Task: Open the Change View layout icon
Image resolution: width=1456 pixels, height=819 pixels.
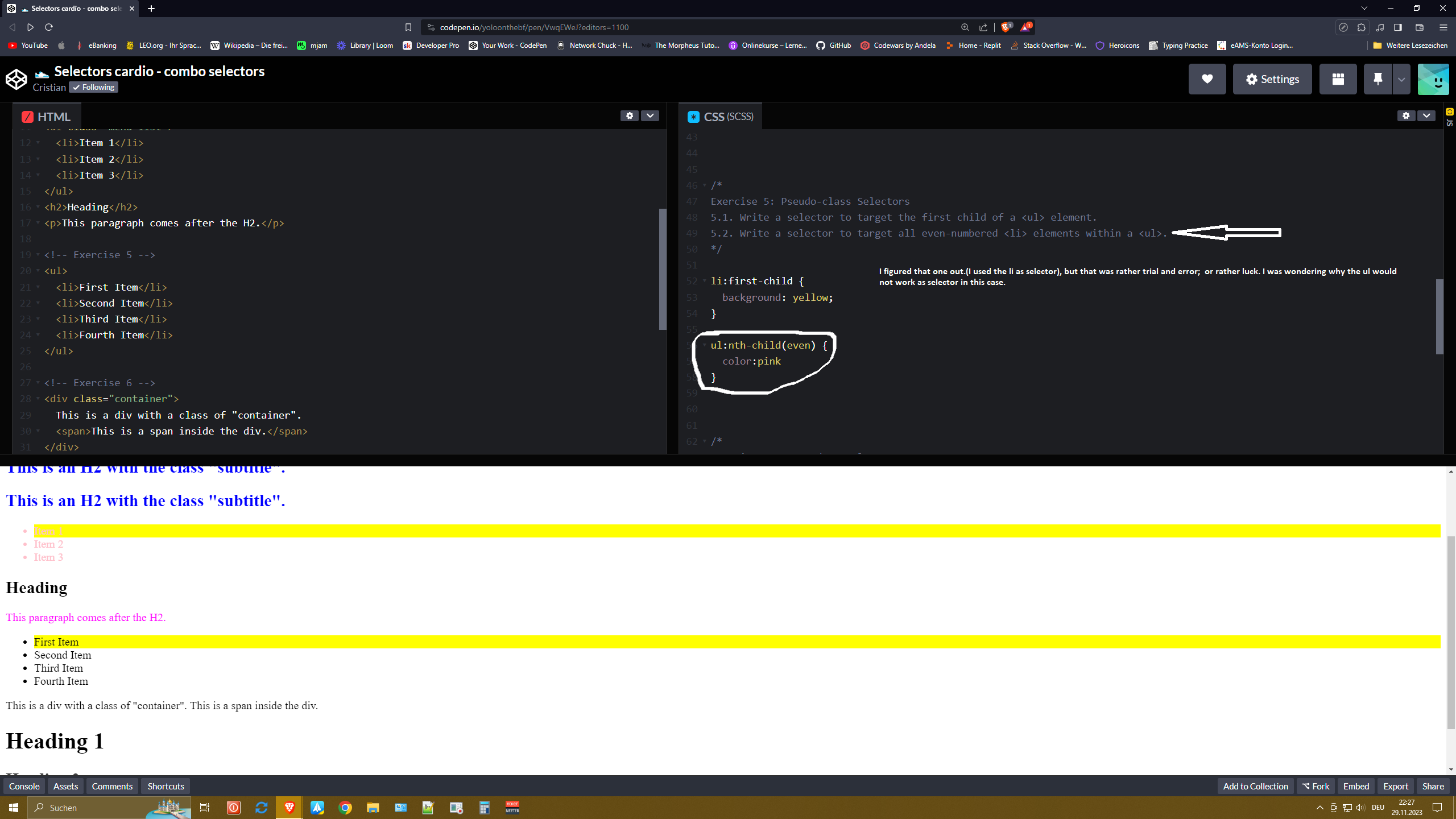Action: (1338, 79)
